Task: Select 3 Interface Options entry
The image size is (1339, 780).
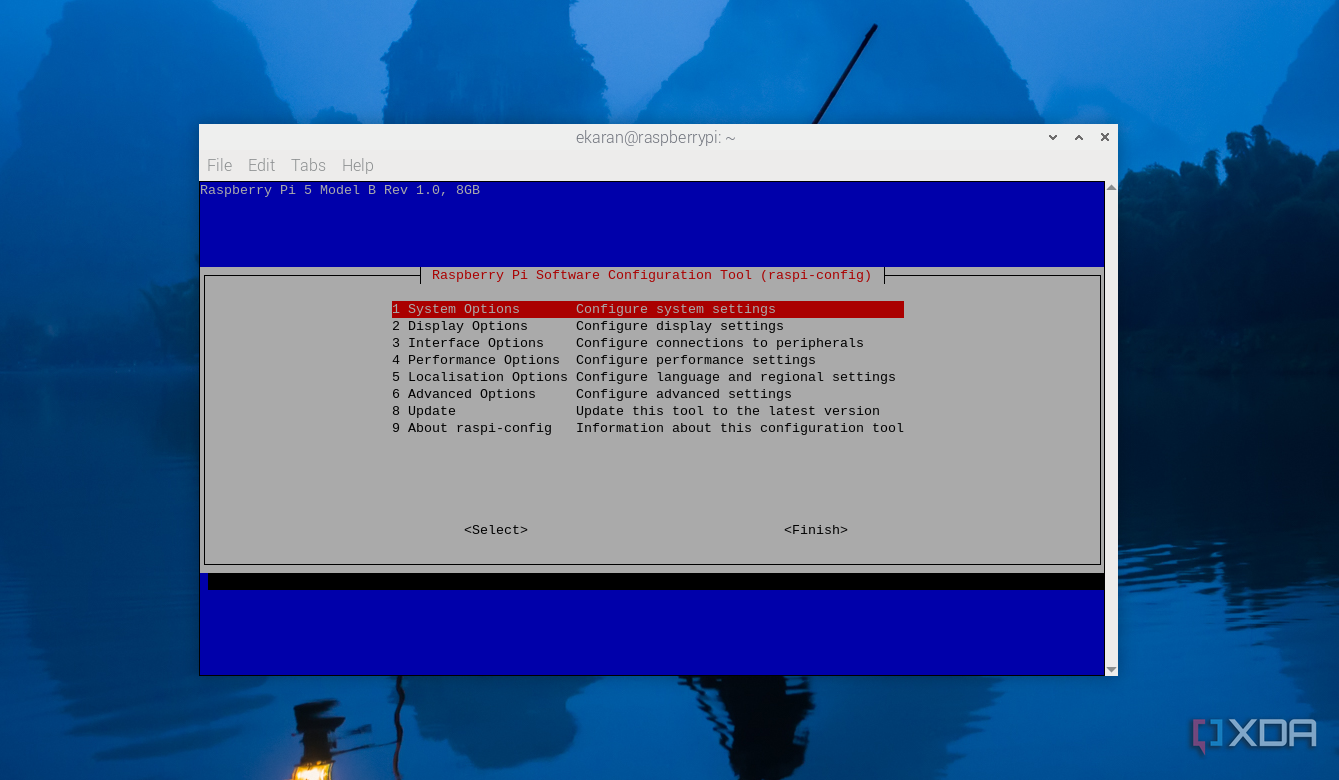Action: 648,344
